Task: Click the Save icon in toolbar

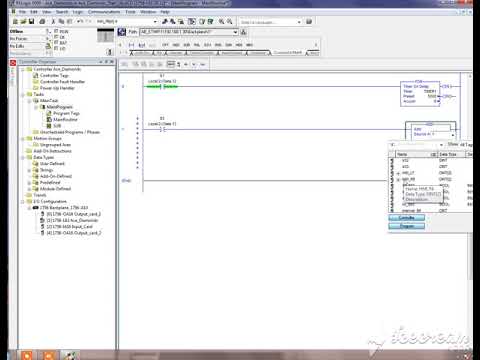Action: point(32,21)
